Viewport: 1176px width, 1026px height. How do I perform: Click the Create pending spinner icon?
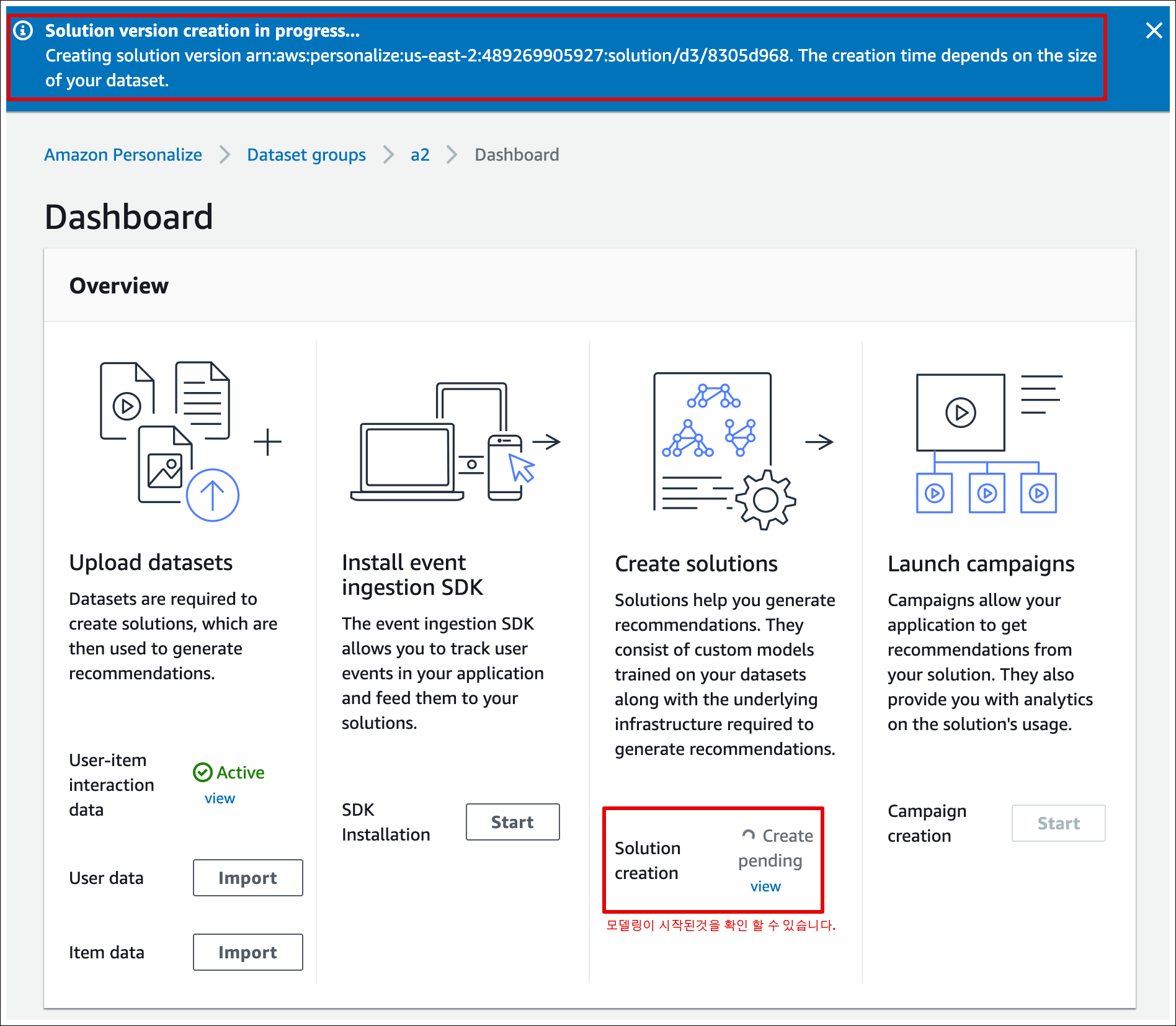coord(749,836)
